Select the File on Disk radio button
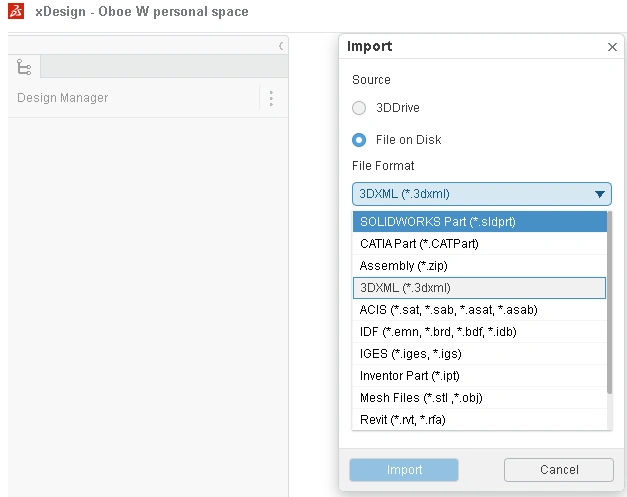 (x=359, y=140)
